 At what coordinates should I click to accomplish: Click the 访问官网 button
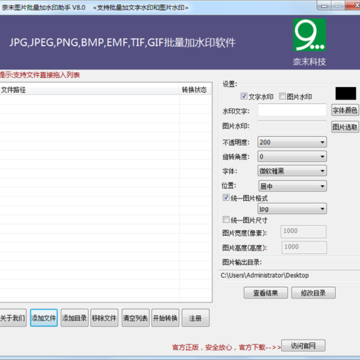click(303, 346)
